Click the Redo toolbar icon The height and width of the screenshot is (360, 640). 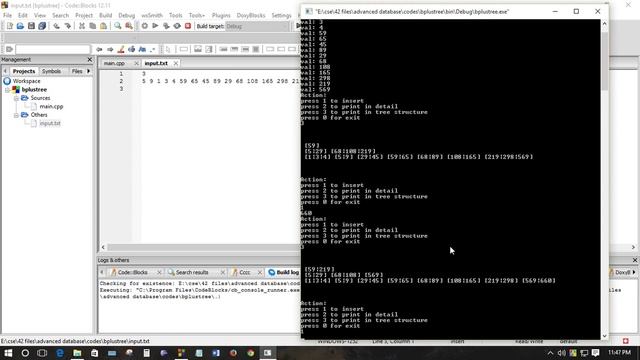67,26
